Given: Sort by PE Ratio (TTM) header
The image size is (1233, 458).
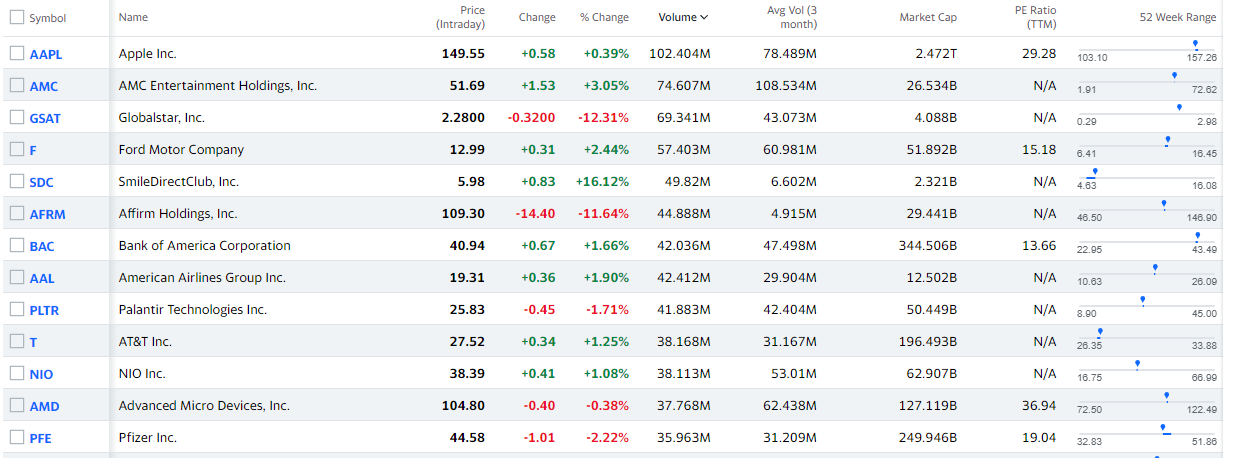Looking at the screenshot, I should 1035,17.
